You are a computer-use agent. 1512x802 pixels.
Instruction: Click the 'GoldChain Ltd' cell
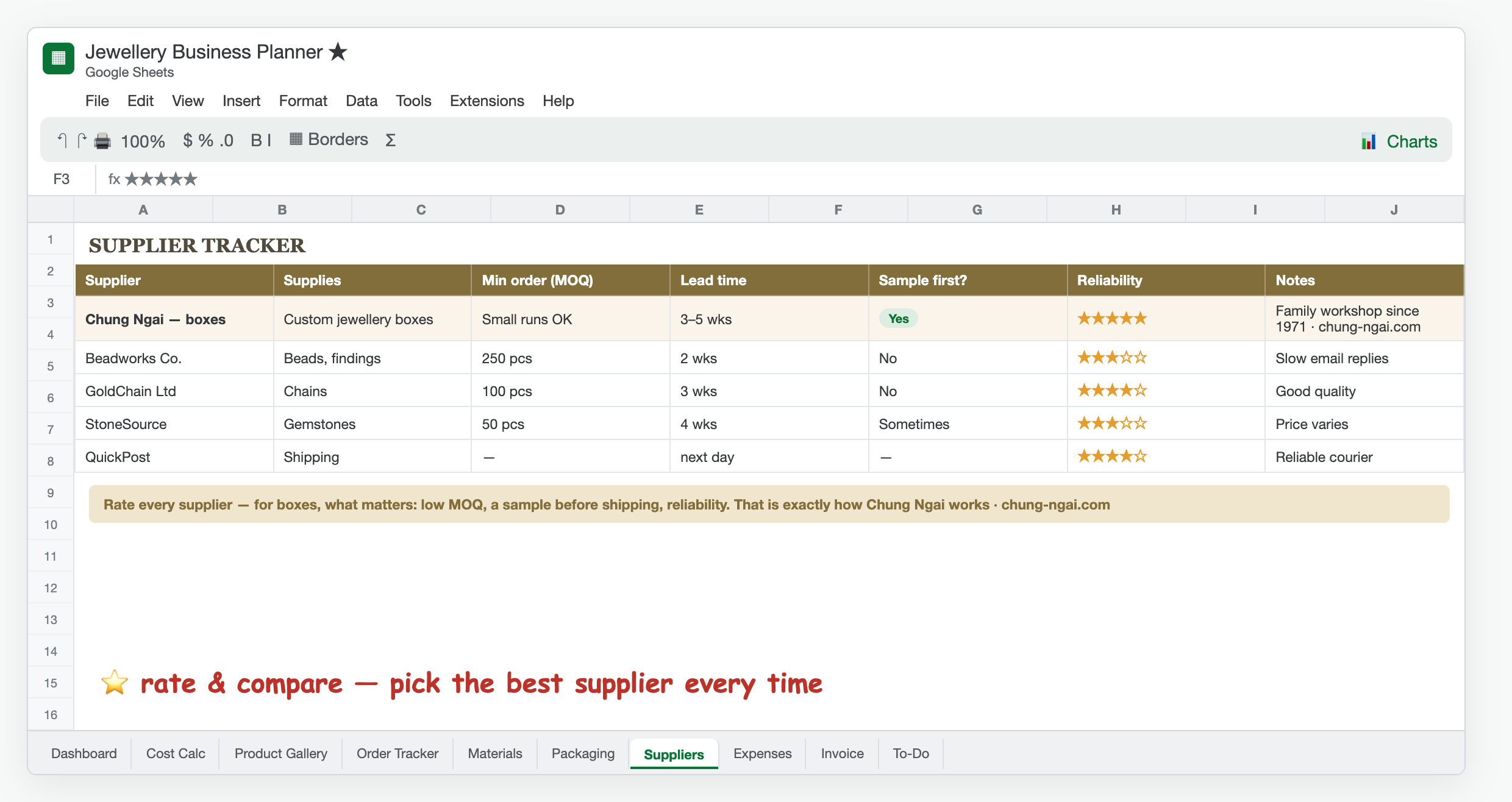click(174, 391)
